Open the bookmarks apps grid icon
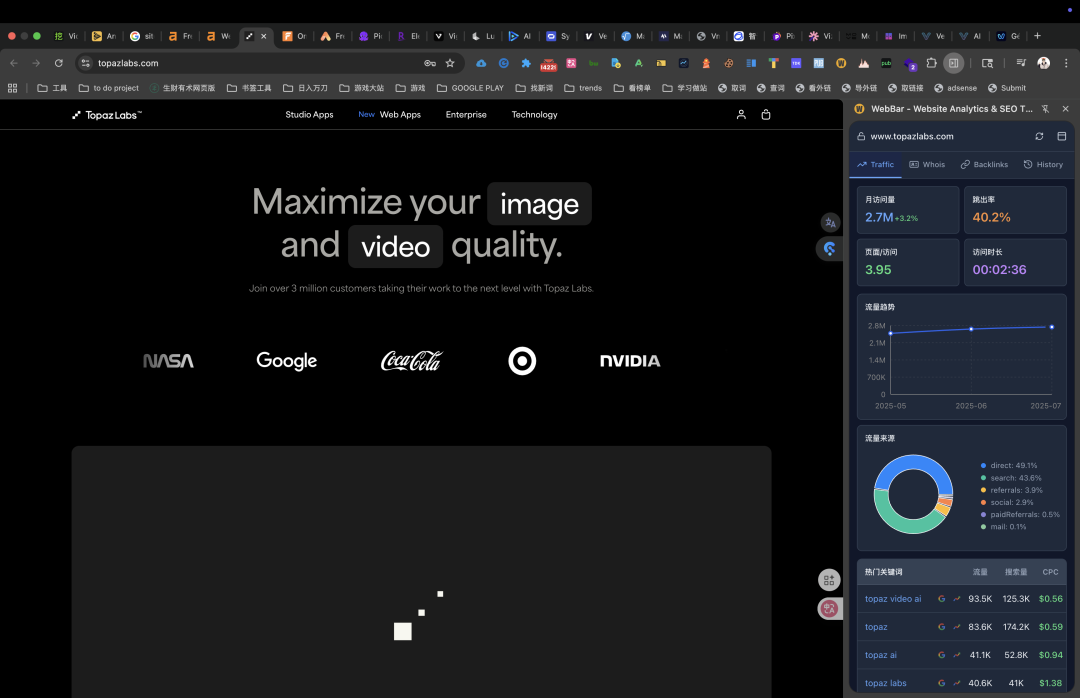This screenshot has height=698, width=1080. 12,88
